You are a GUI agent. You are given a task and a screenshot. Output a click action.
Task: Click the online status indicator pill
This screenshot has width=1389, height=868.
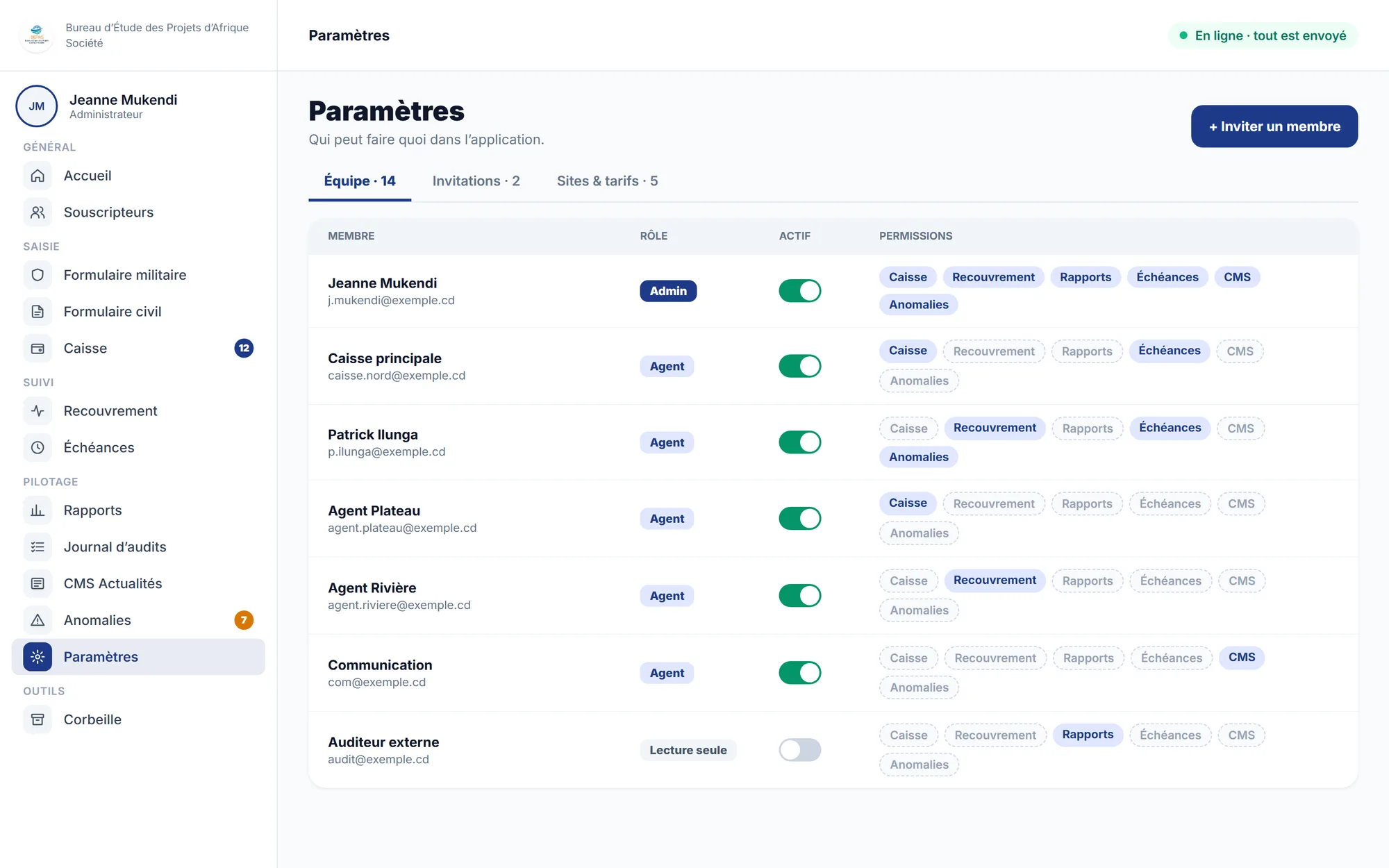click(1263, 35)
